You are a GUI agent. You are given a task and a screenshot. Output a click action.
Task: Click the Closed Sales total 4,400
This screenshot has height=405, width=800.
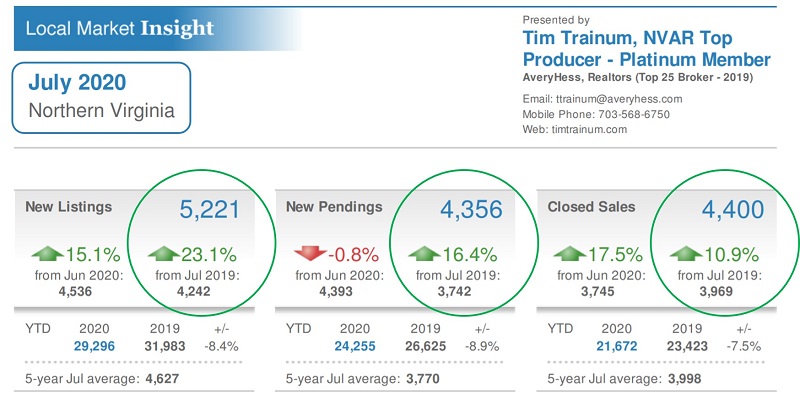pos(732,210)
